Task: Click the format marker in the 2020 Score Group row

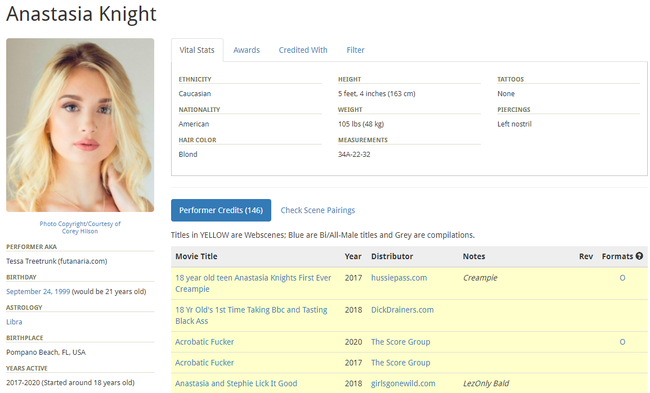Action: (622, 342)
